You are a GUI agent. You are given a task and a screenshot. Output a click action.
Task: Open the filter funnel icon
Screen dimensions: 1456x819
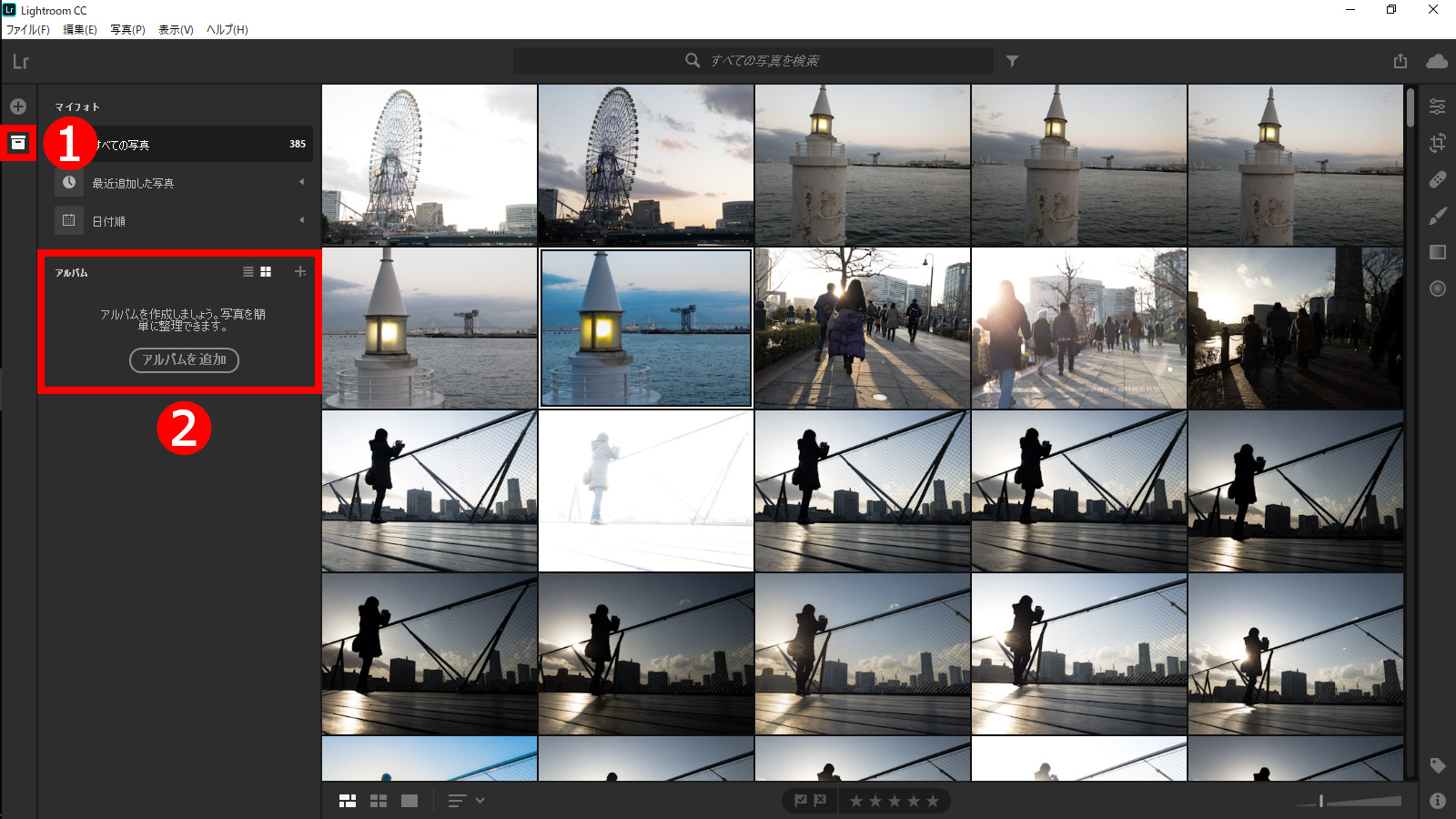[1012, 61]
